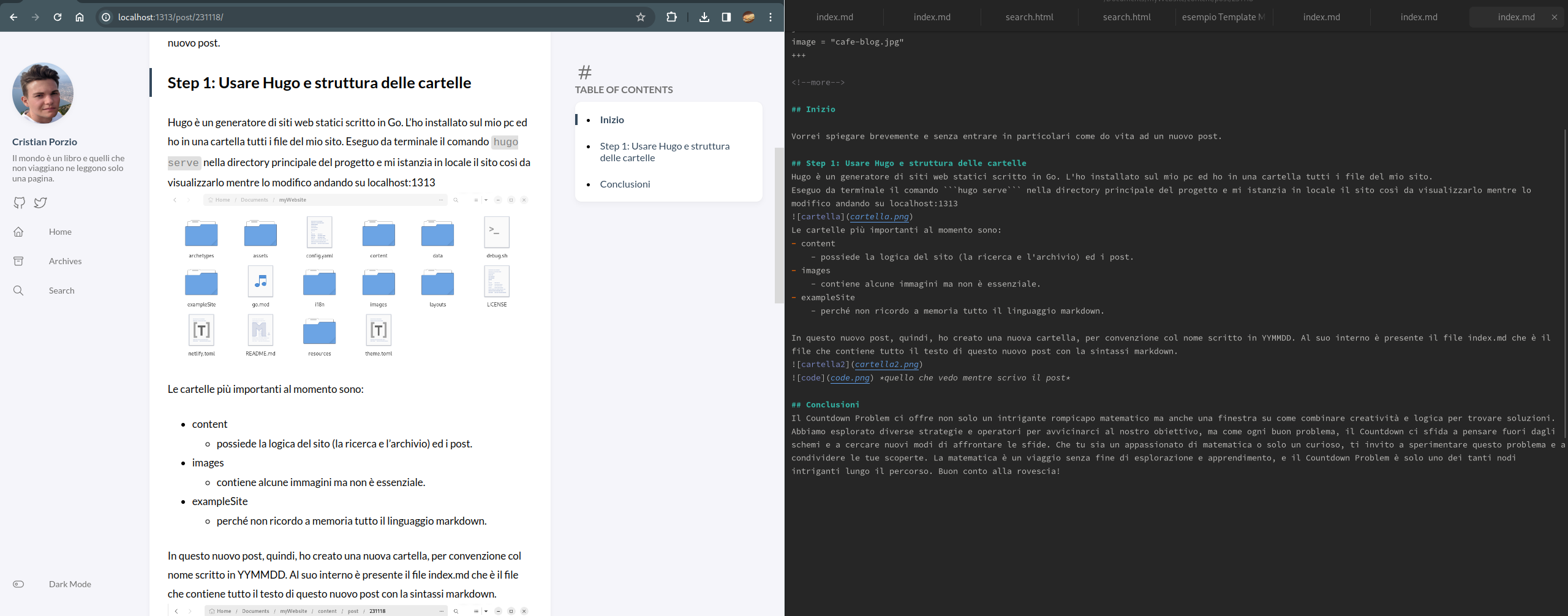Screen dimensions: 1568x616
Task: Jump to Conclusioni in table of contents
Action: tap(625, 184)
